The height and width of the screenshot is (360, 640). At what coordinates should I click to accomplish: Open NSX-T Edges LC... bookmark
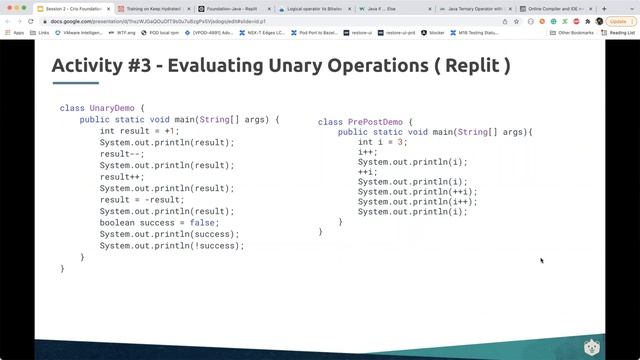pos(262,33)
